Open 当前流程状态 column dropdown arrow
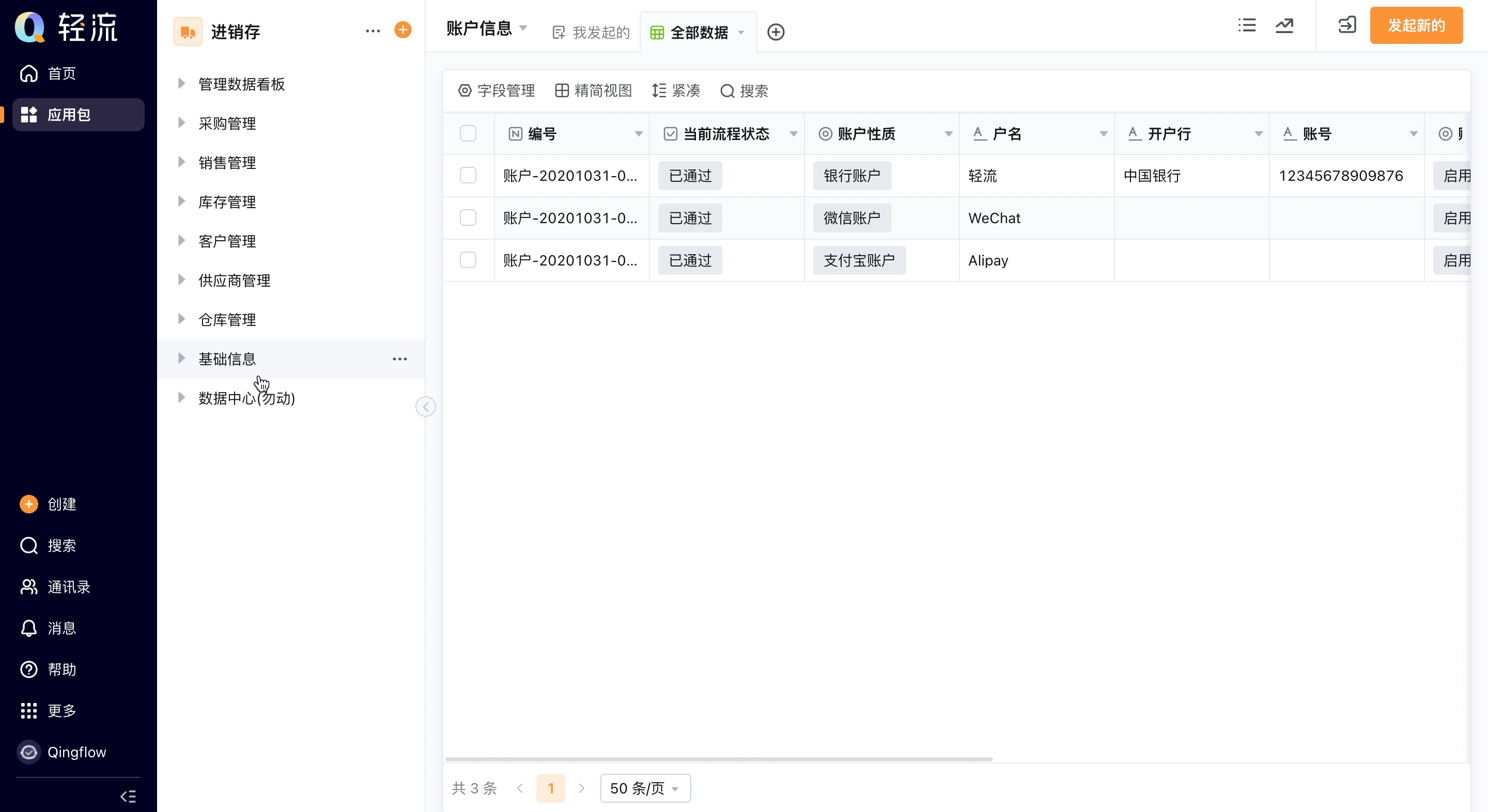Screen dimensions: 1488x812 [x=794, y=134]
